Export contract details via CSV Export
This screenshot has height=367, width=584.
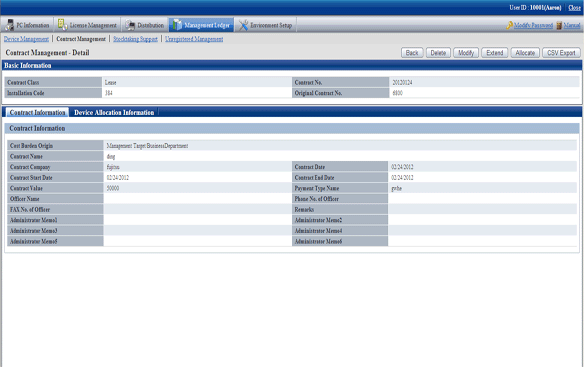point(561,53)
